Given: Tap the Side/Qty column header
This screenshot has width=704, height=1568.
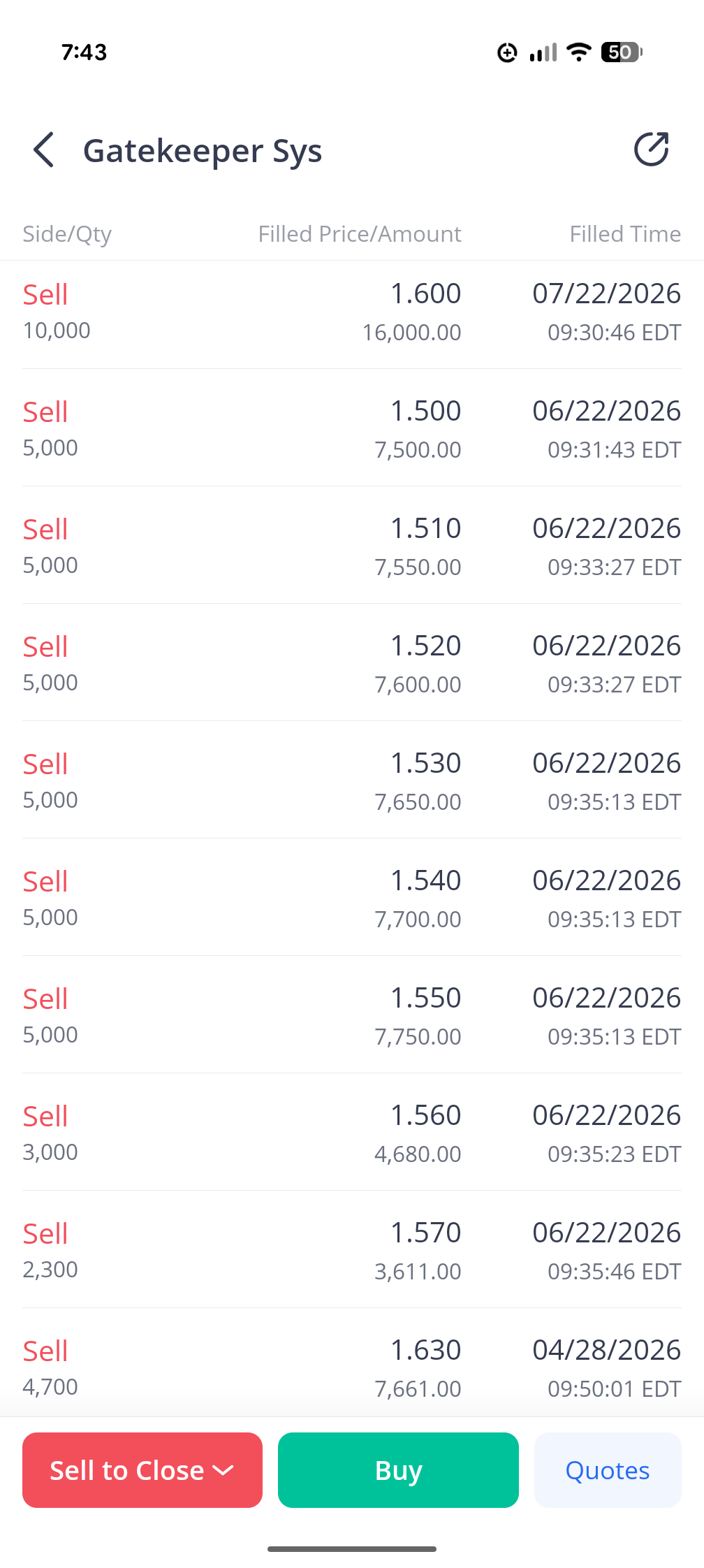Looking at the screenshot, I should 67,234.
